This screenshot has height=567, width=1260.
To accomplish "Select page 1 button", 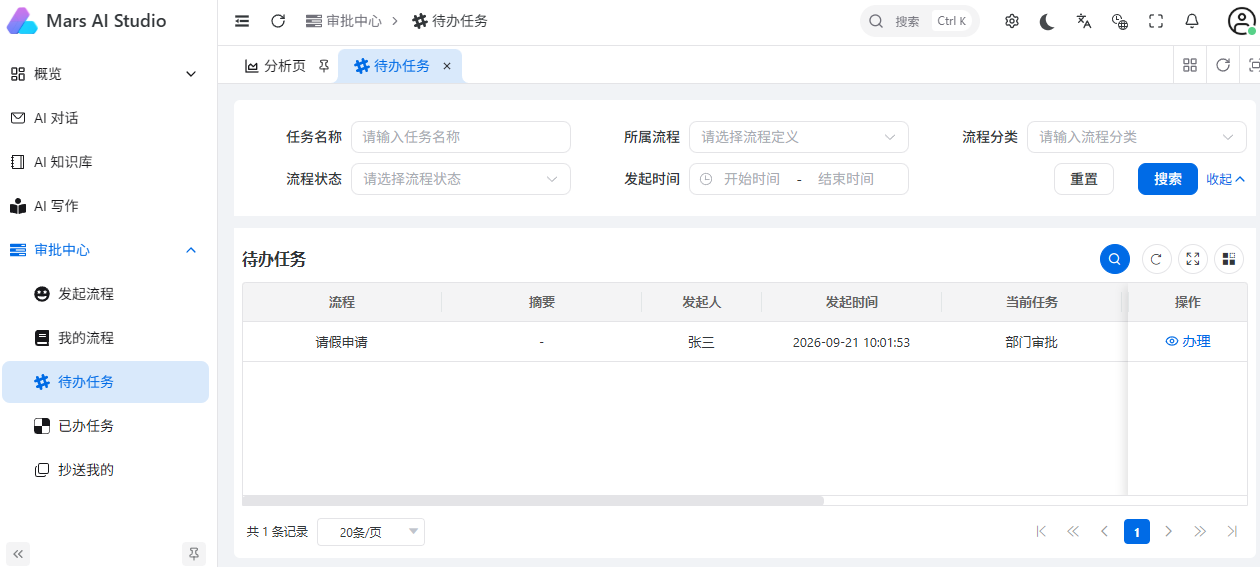I will tap(1137, 532).
